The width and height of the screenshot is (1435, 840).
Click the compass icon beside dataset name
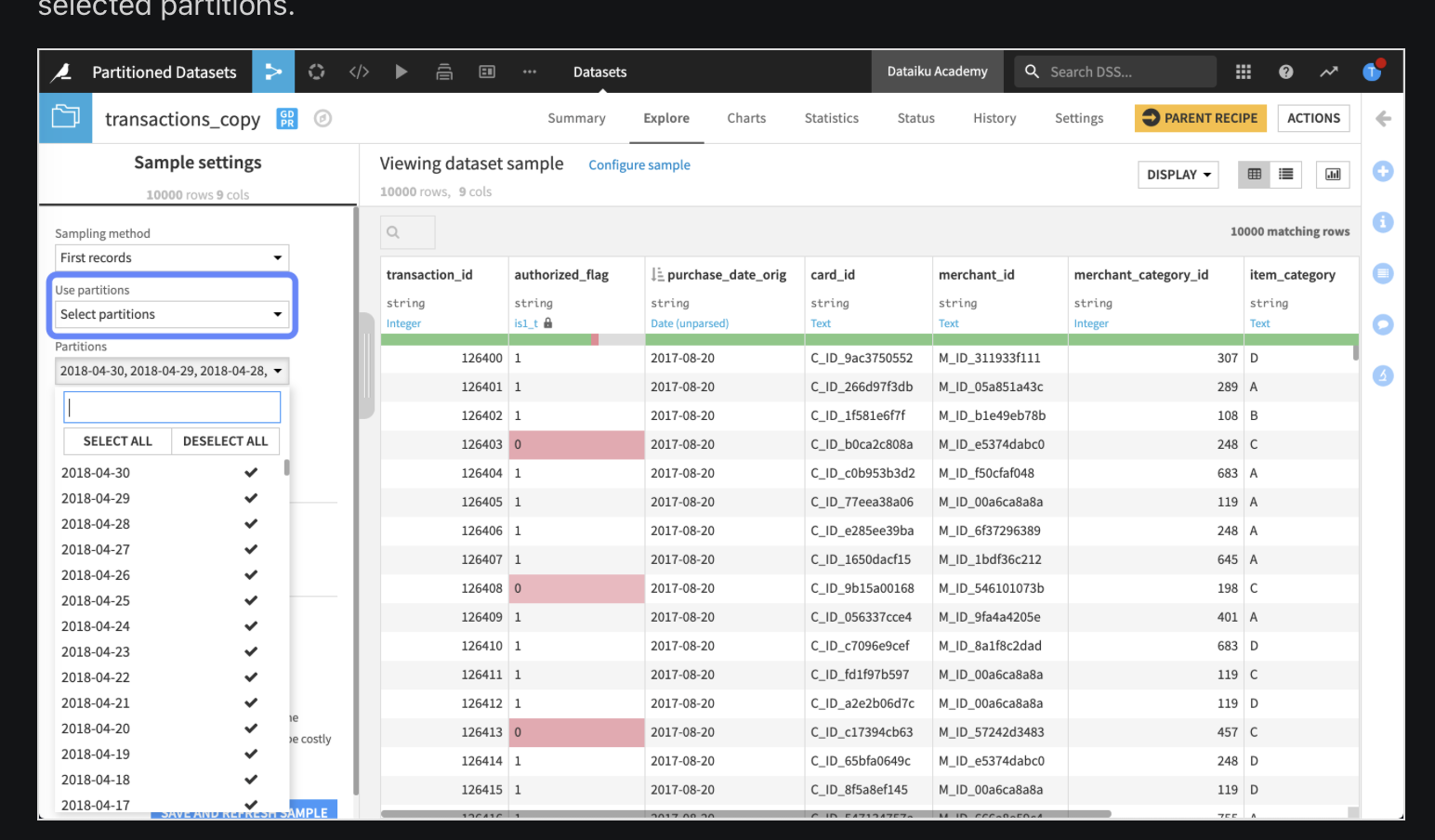point(323,119)
